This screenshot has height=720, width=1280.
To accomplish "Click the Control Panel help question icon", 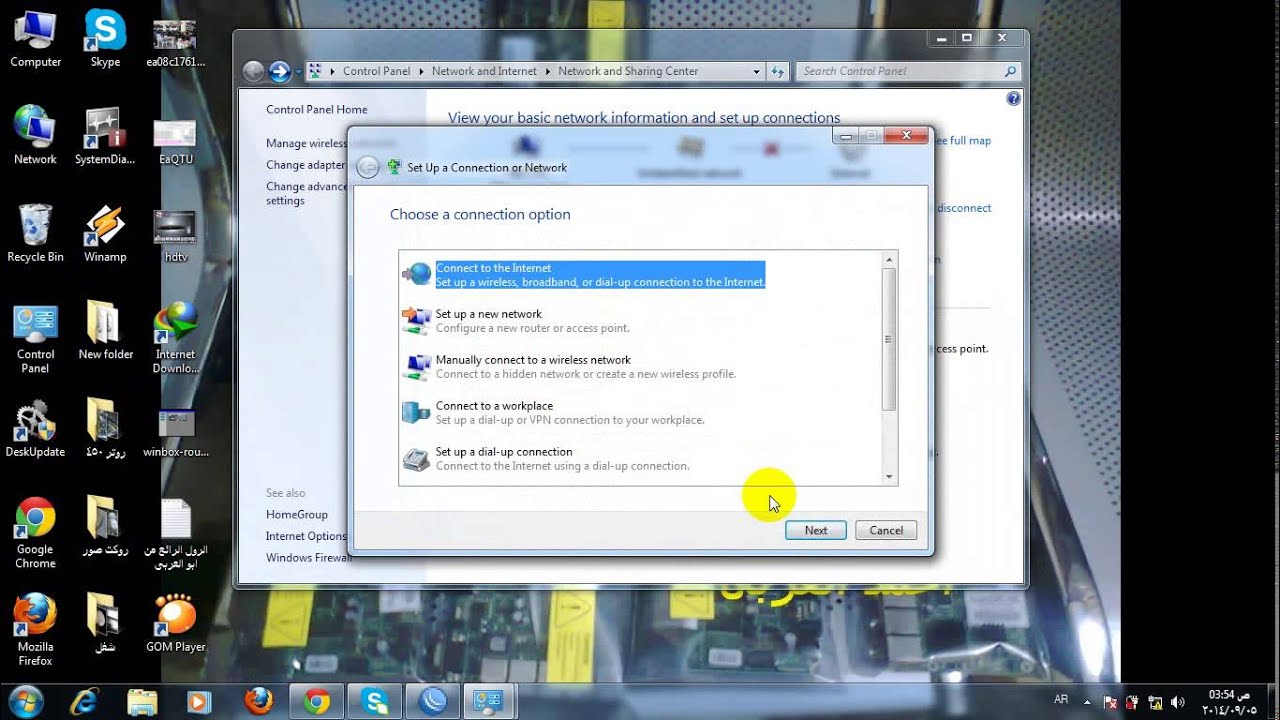I will (x=1013, y=99).
